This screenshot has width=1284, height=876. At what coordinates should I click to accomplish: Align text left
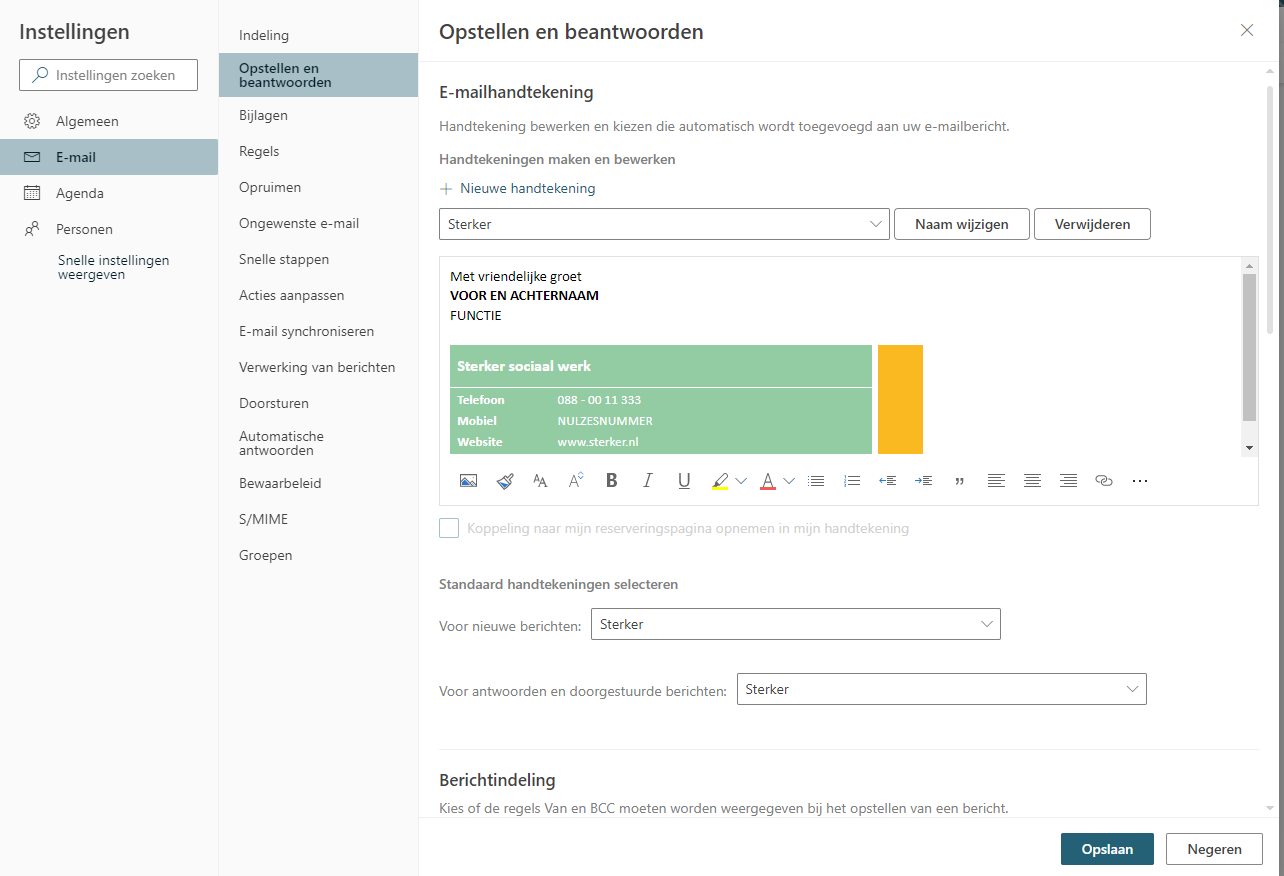pyautogui.click(x=996, y=481)
